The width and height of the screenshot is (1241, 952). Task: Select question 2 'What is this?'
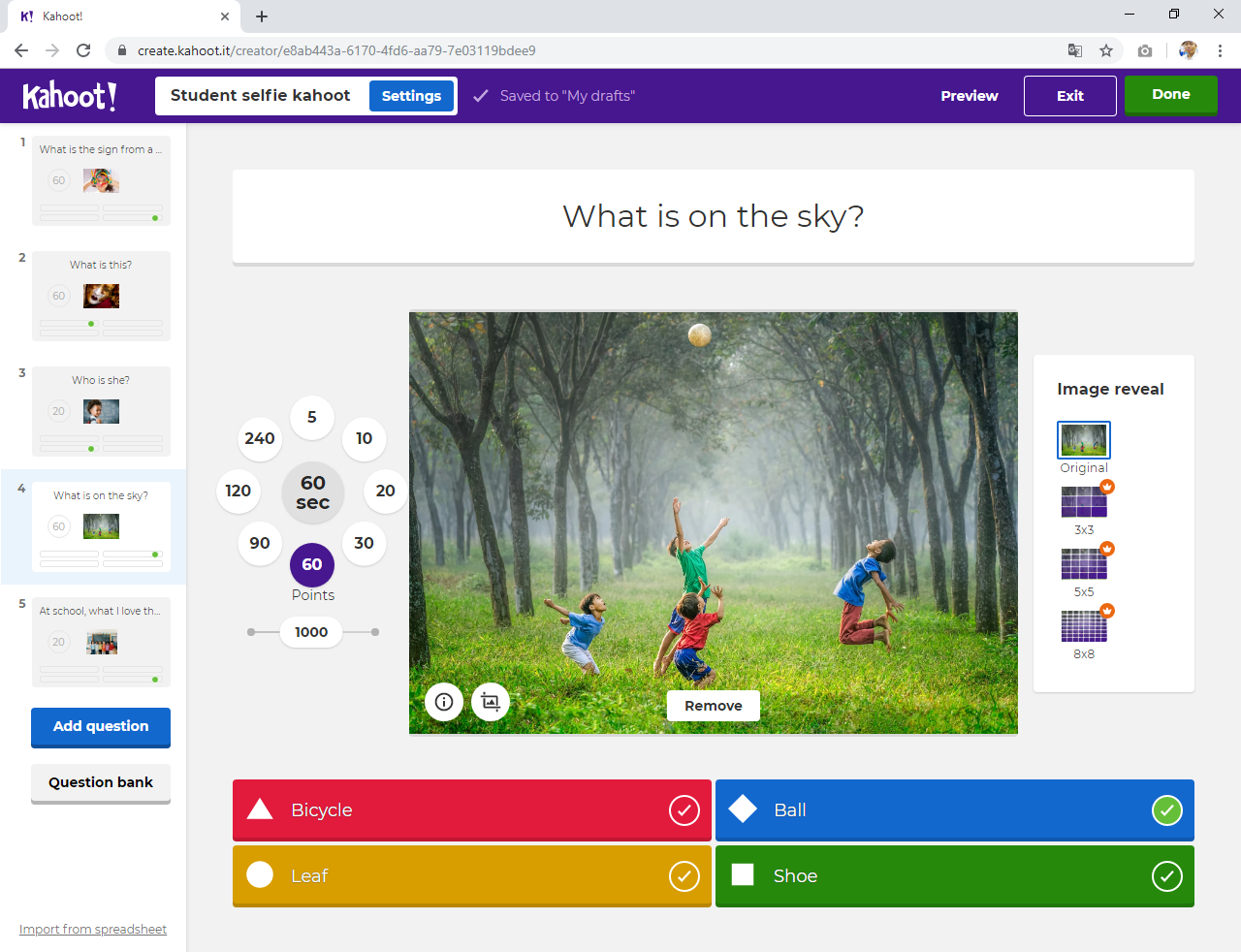coord(101,296)
